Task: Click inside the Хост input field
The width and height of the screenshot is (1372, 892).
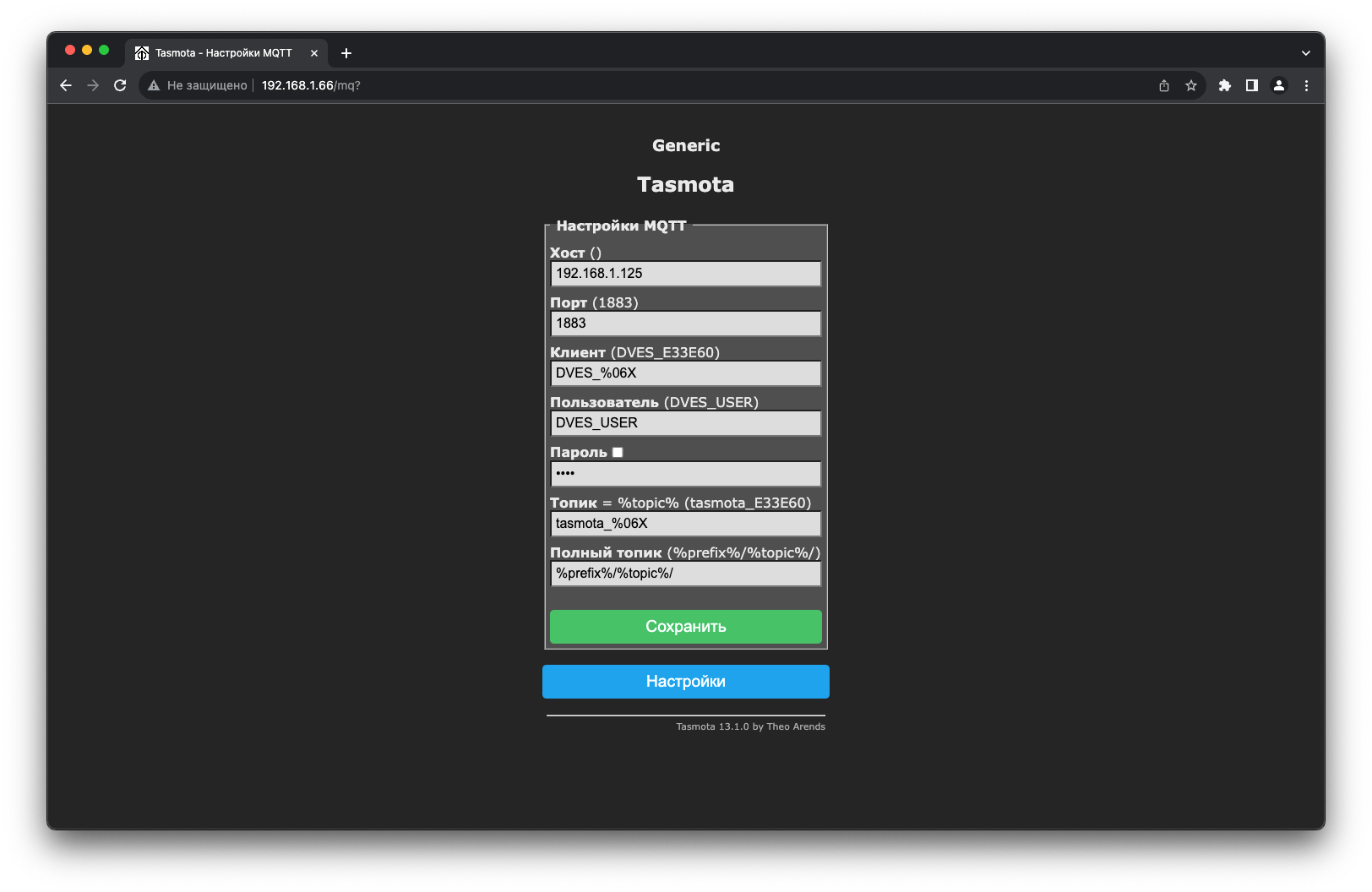Action: coord(685,273)
